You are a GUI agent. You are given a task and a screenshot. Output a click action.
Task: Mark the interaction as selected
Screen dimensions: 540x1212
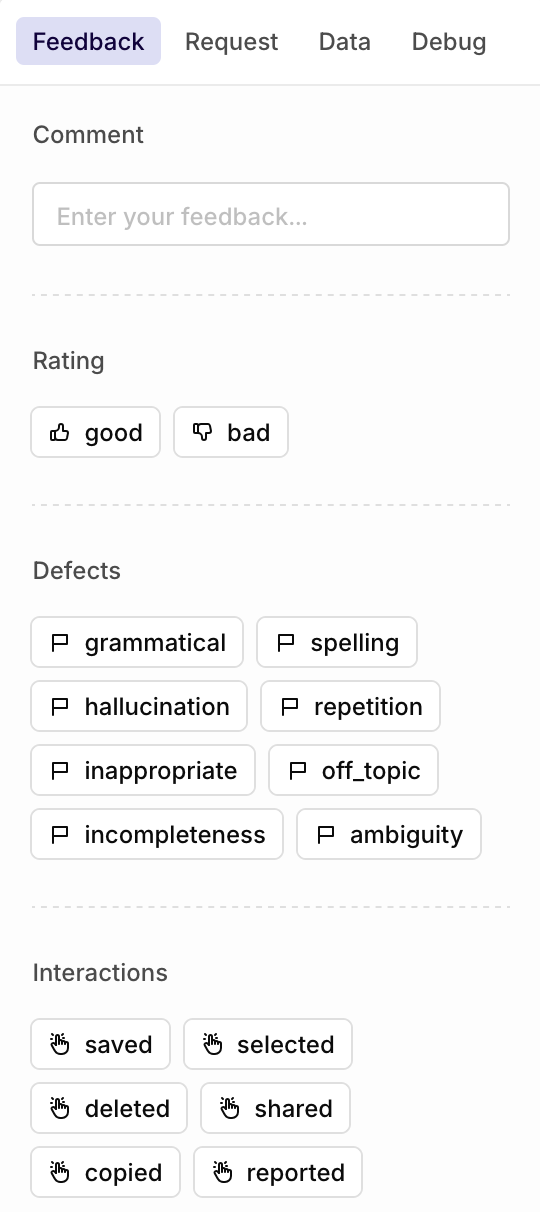pos(268,1044)
